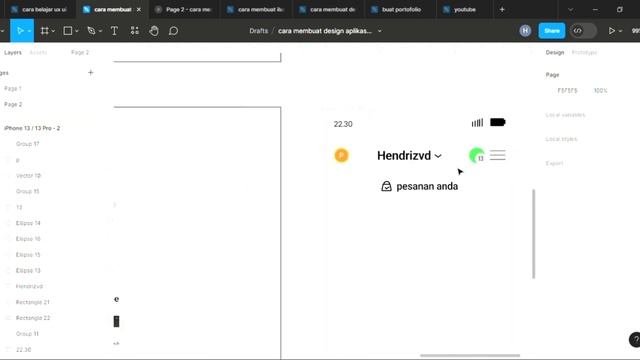640x360 pixels.
Task: Select the iPhone 13 / 13 Pro - 2 frame layer
Action: 32,128
